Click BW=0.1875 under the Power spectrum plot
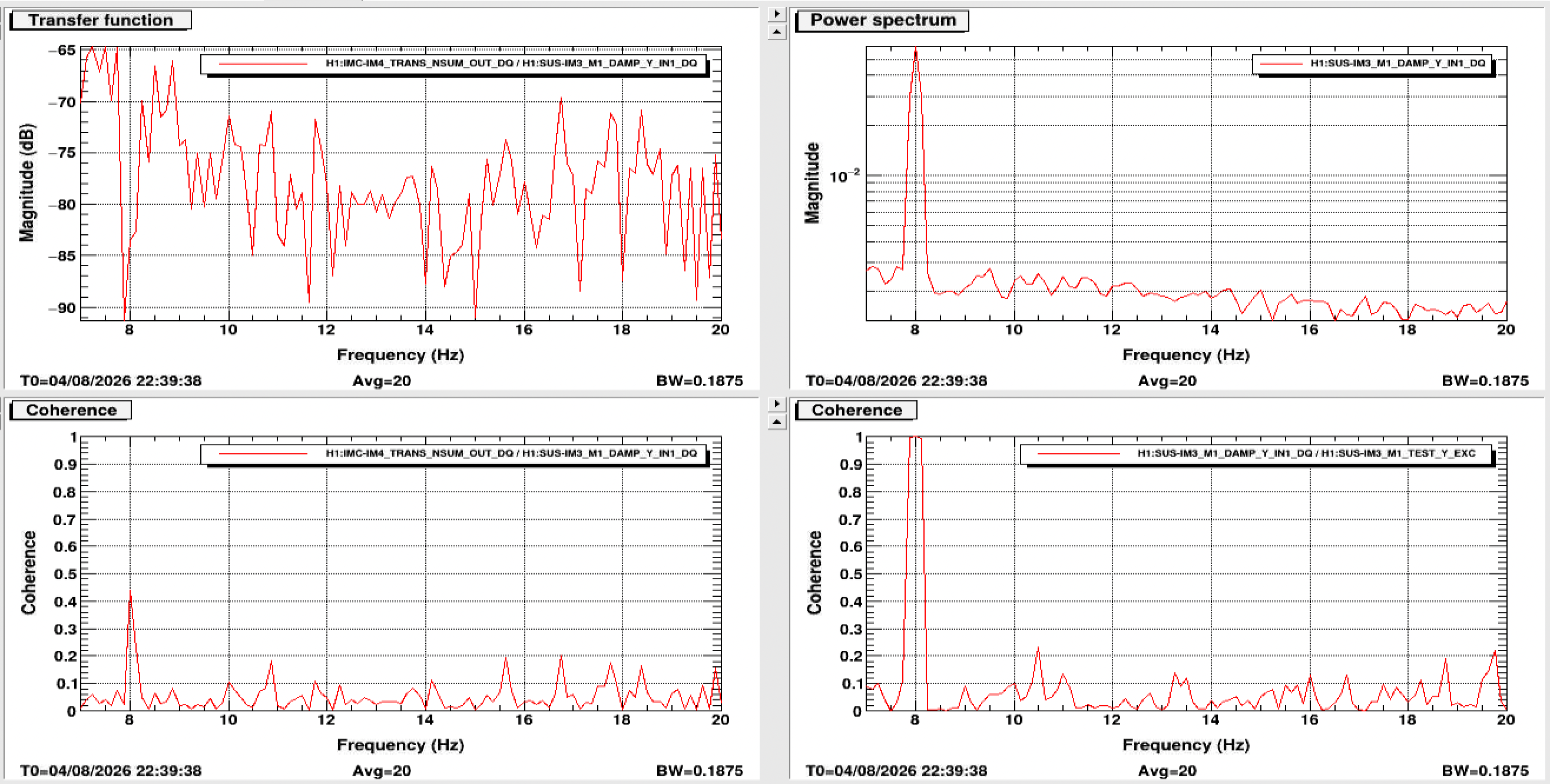The height and width of the screenshot is (784, 1550). [1486, 381]
